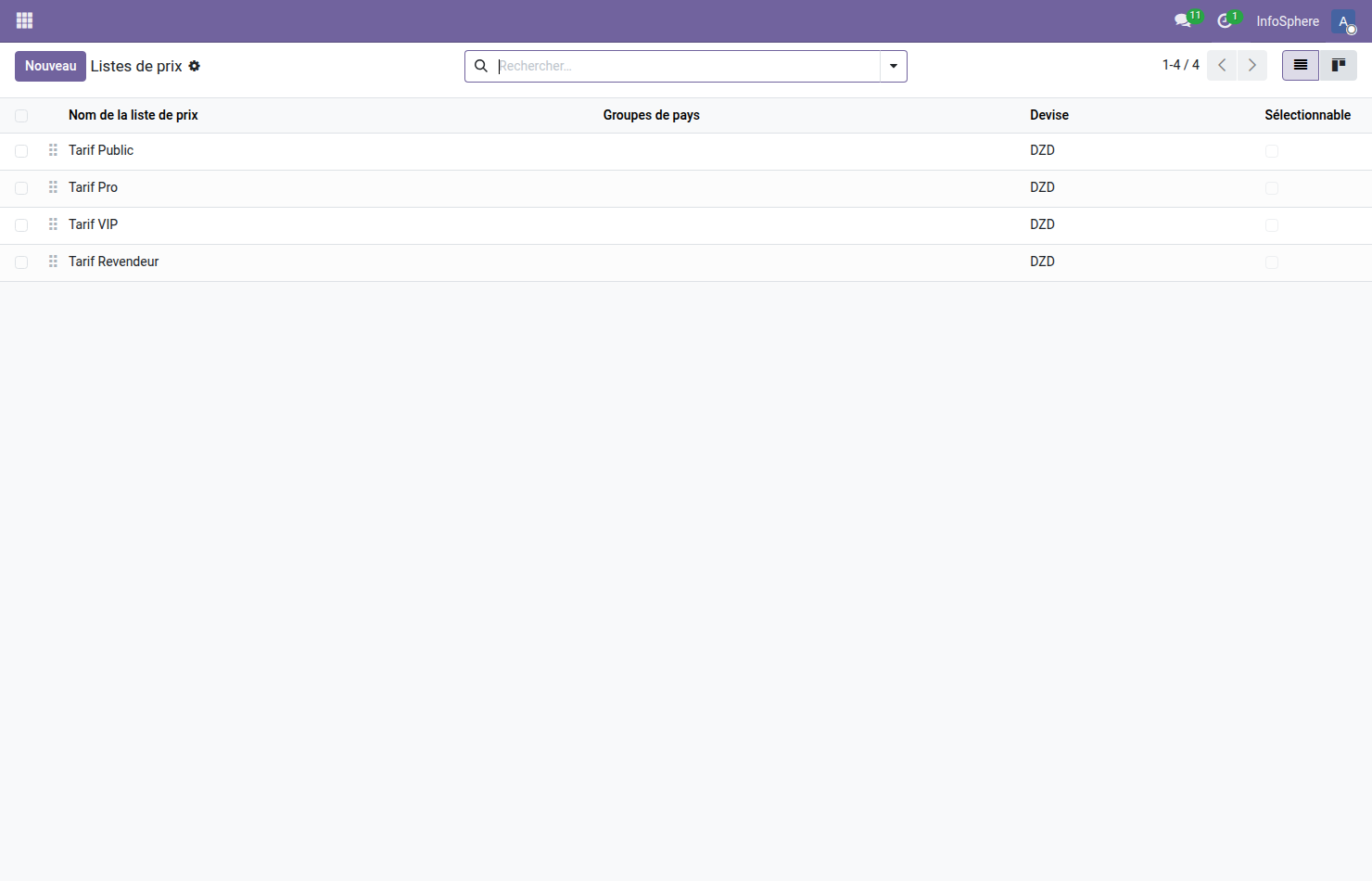Open the search filters dropdown arrow
The width and height of the screenshot is (1372, 881).
892,66
